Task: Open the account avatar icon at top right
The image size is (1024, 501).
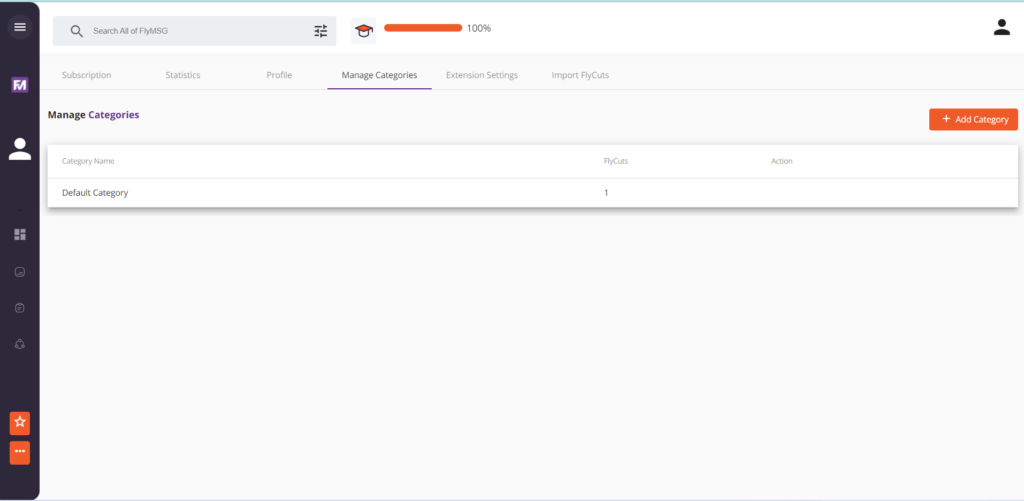Action: pyautogui.click(x=1001, y=27)
